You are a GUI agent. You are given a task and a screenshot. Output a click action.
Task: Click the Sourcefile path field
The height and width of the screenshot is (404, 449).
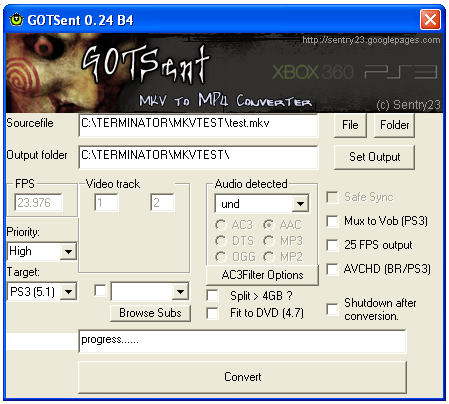click(x=198, y=125)
